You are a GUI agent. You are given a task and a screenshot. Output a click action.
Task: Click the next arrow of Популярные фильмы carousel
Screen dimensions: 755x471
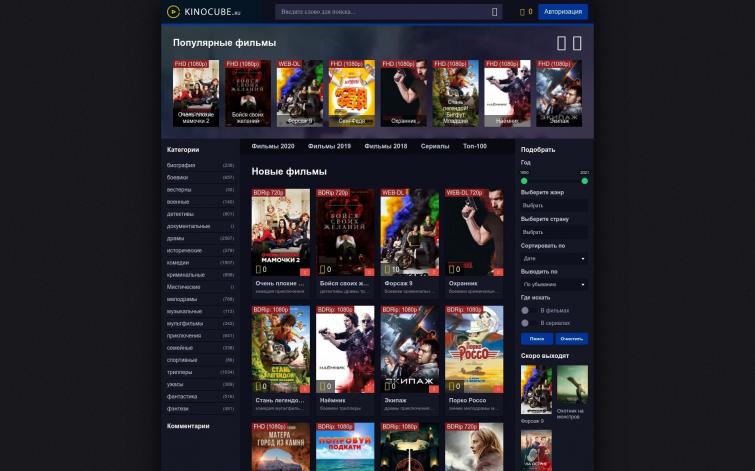(x=577, y=43)
